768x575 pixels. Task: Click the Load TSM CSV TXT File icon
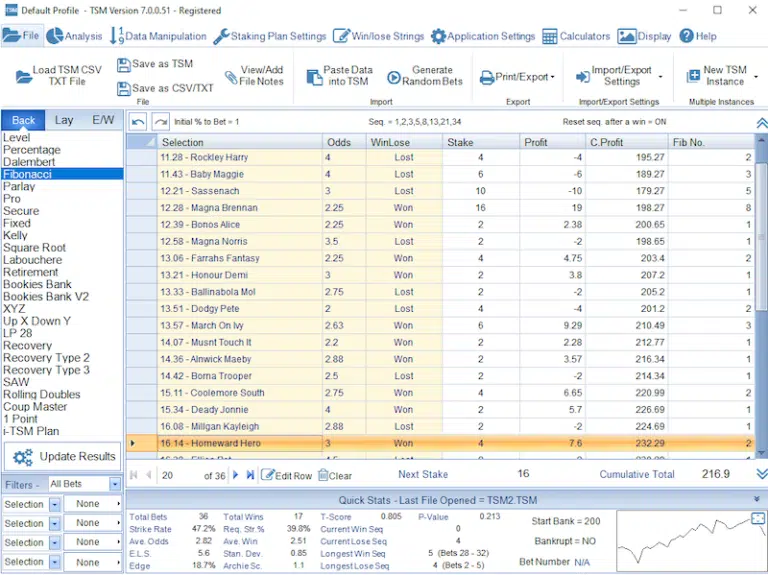[23, 77]
